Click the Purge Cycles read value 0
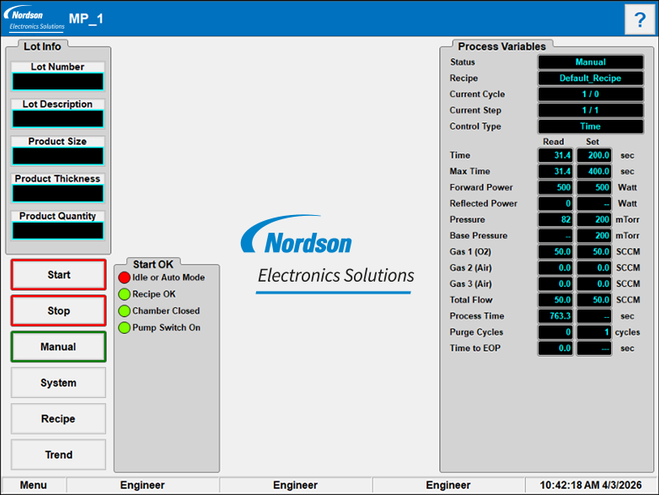 coord(556,332)
